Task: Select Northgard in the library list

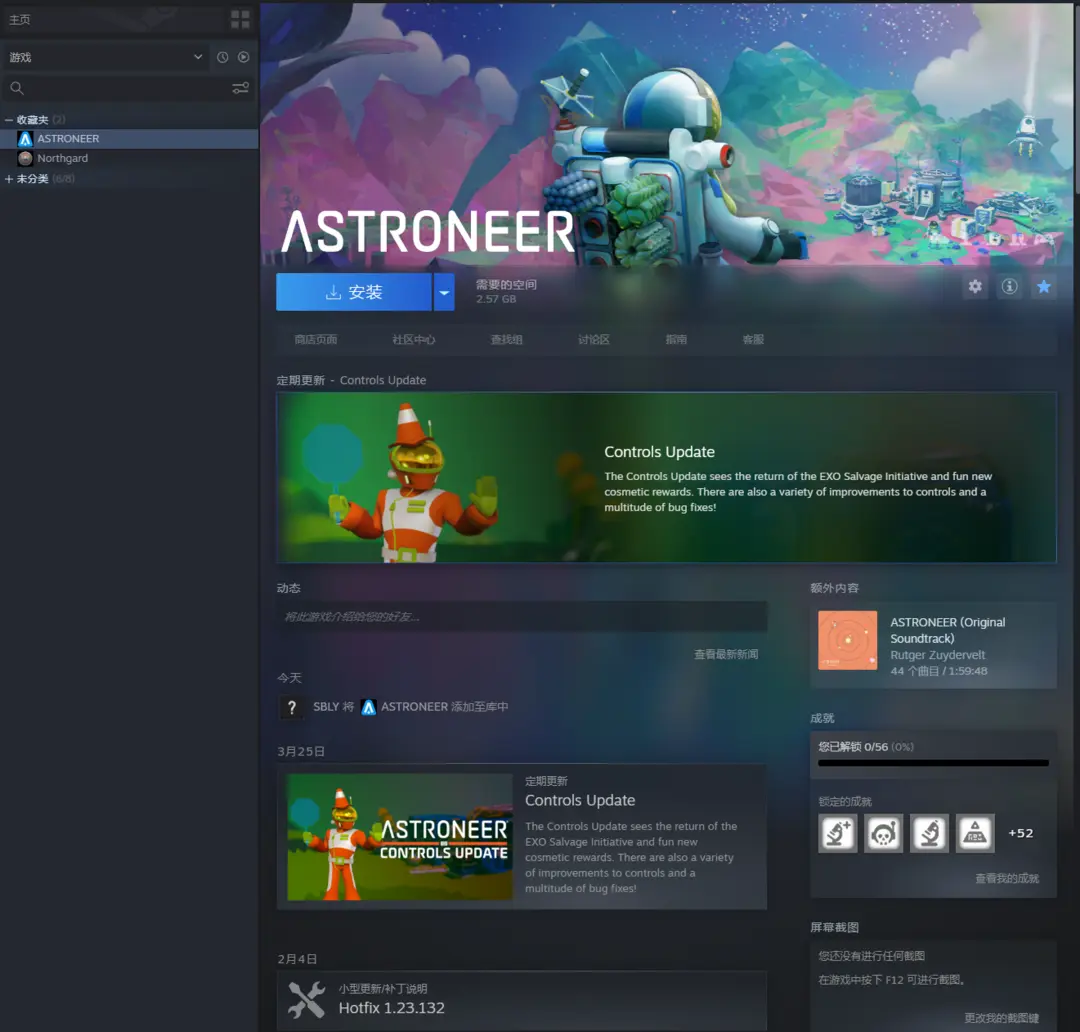Action: 129,158
